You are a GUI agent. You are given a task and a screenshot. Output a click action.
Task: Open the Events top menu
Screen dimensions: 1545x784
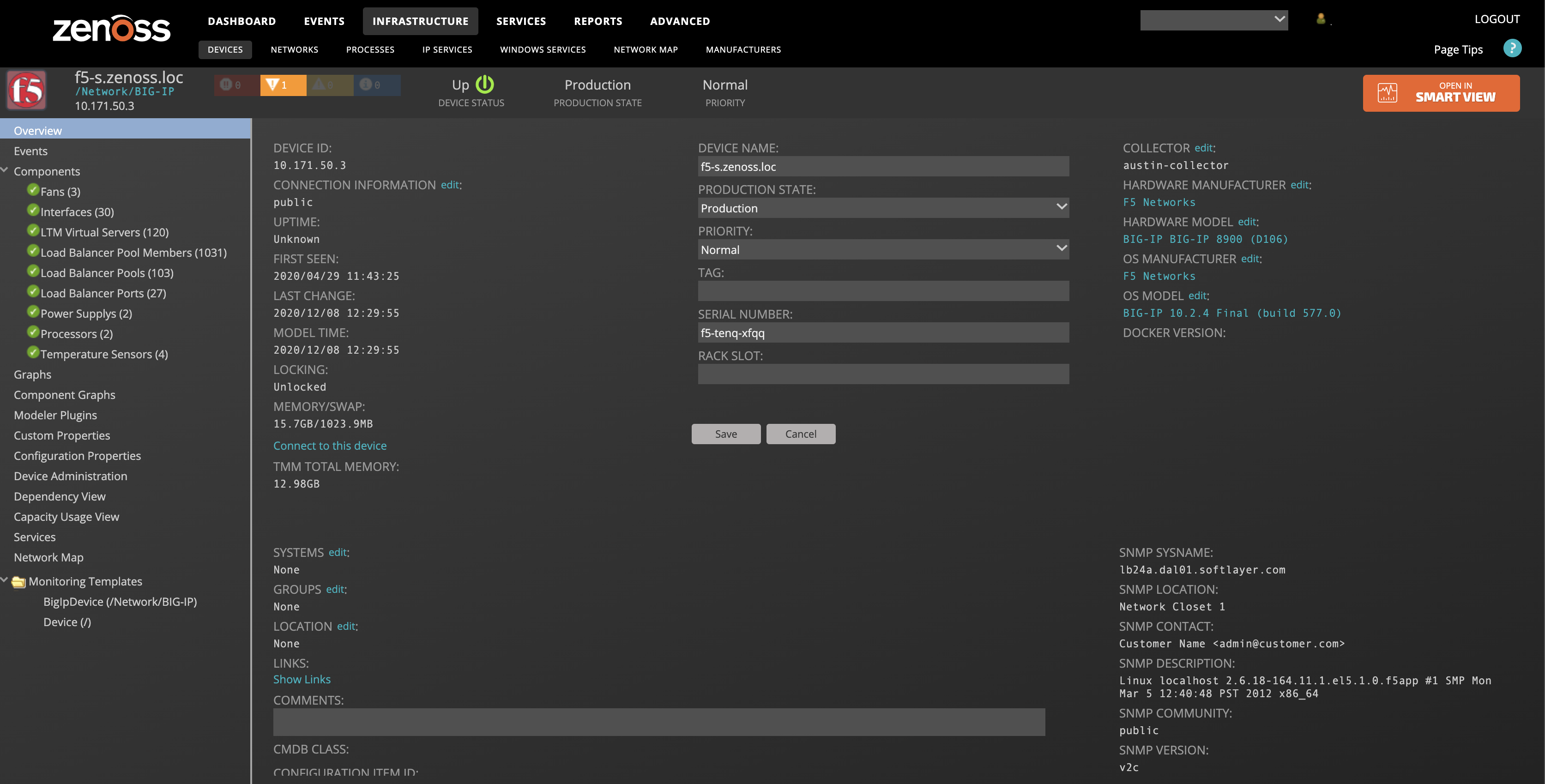(x=324, y=21)
